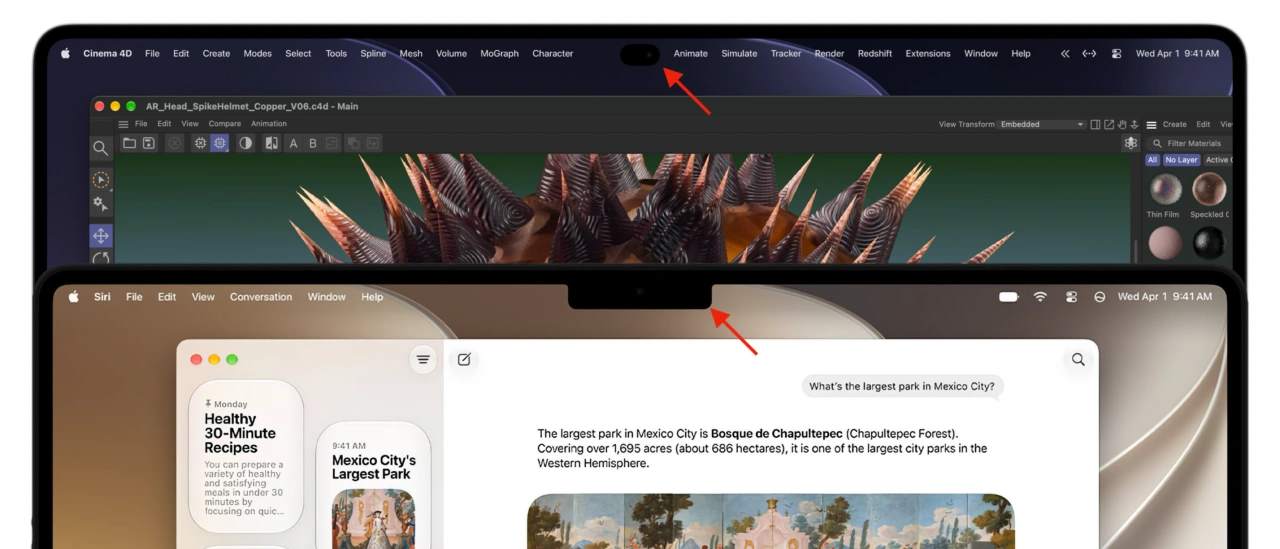Viewport: 1280px width, 549px height.
Task: Select the gear with cursor tool icon
Action: point(100,204)
